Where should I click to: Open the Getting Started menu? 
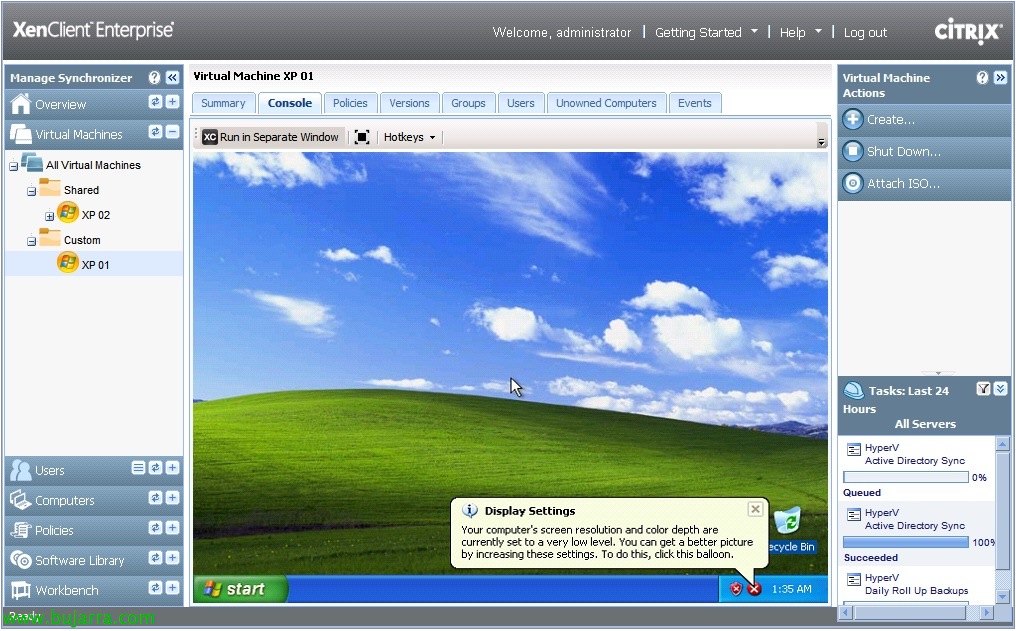point(706,32)
